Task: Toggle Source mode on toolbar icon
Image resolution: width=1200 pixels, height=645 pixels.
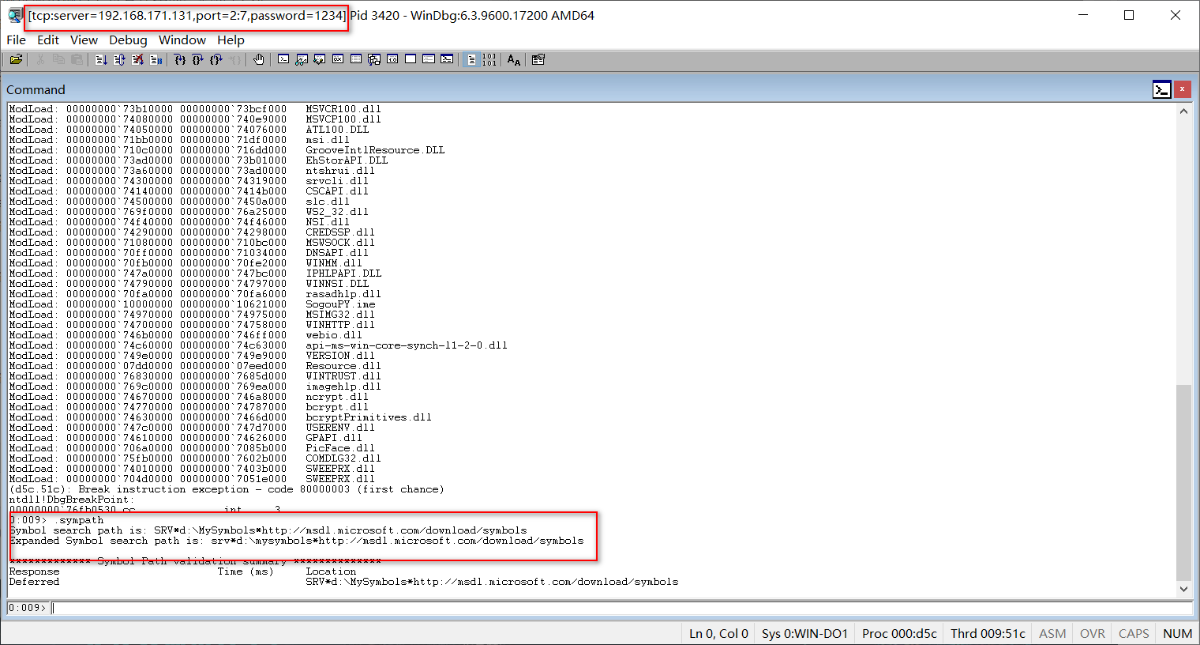Action: 471,60
